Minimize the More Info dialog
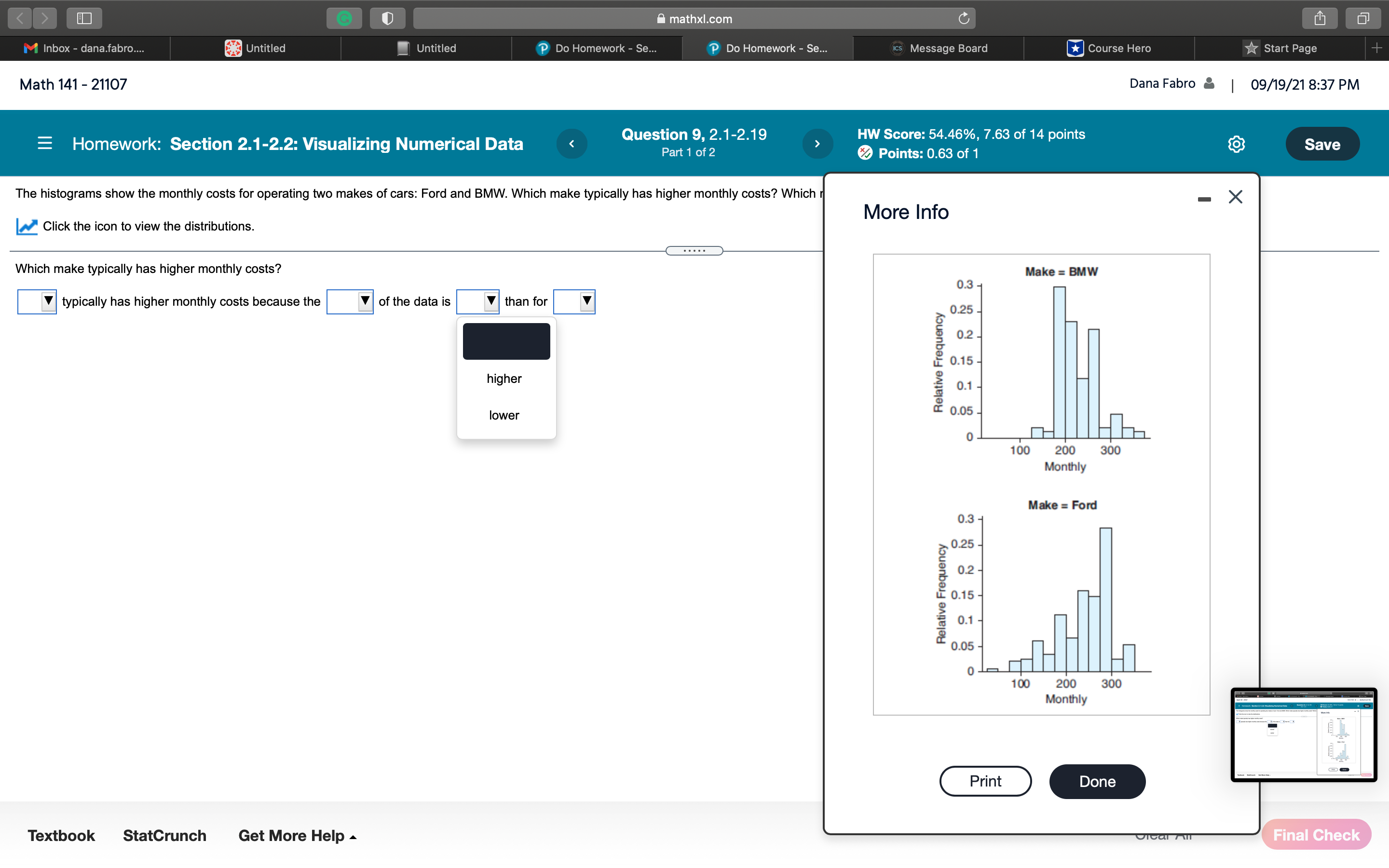Viewport: 1389px width, 868px height. (x=1204, y=199)
